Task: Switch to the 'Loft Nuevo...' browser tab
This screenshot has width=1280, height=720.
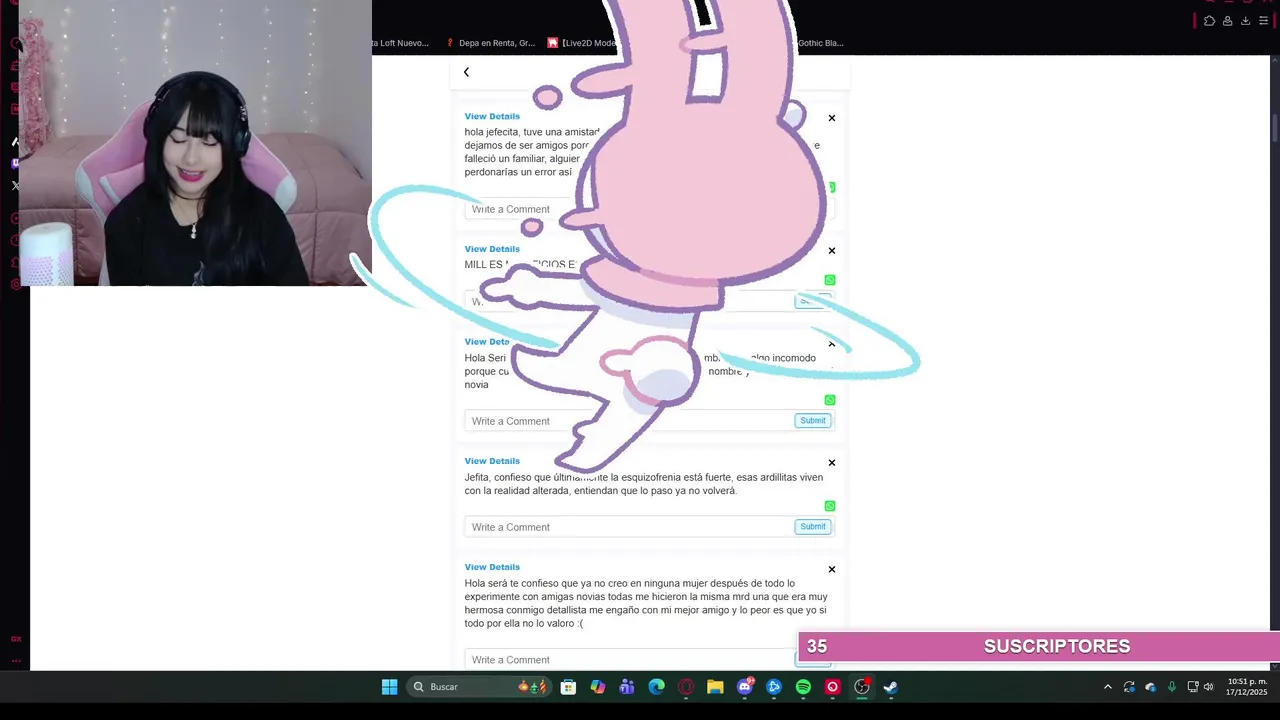Action: (x=400, y=43)
